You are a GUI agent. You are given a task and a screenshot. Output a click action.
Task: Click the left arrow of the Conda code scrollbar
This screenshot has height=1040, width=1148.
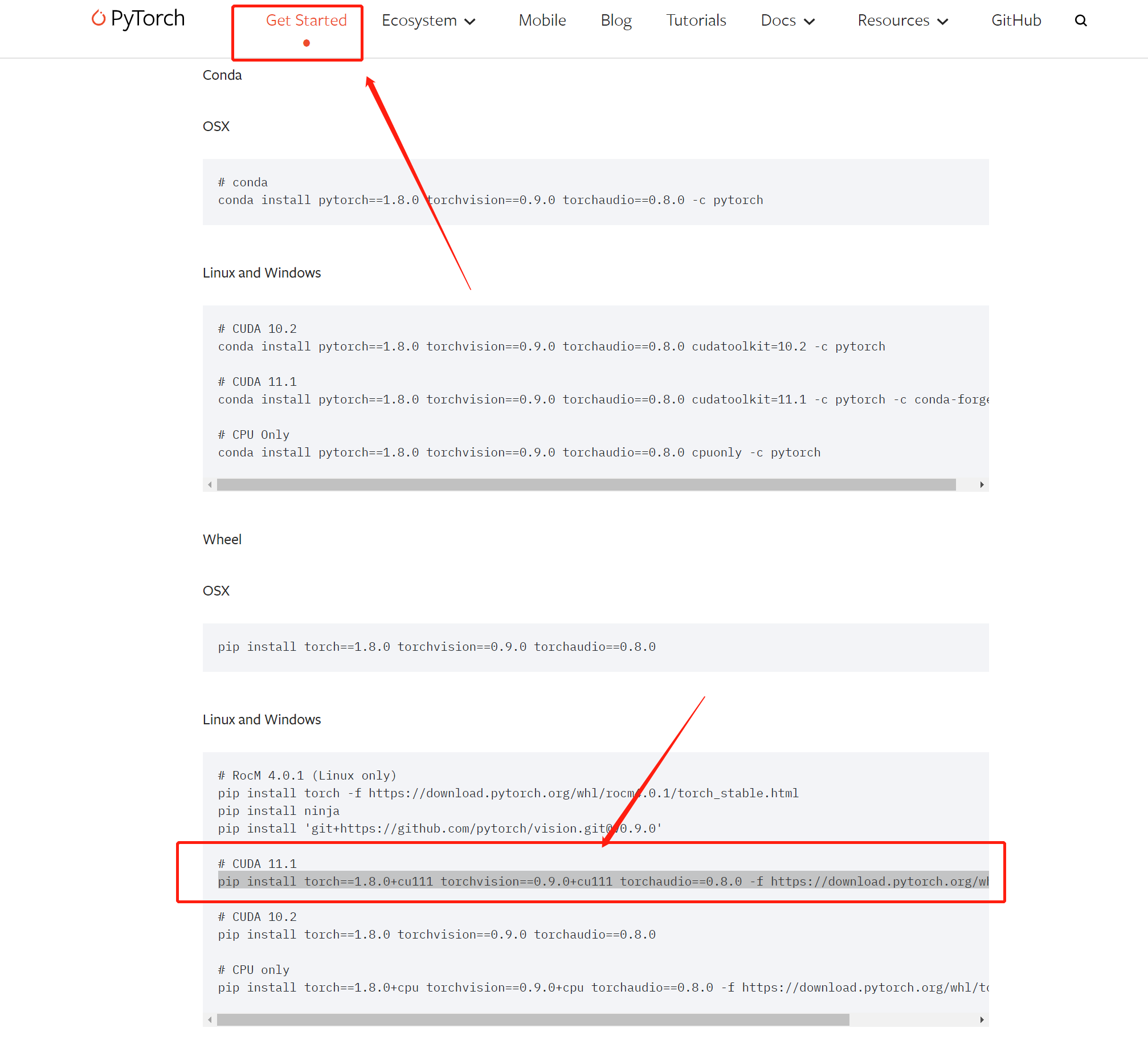pos(210,484)
